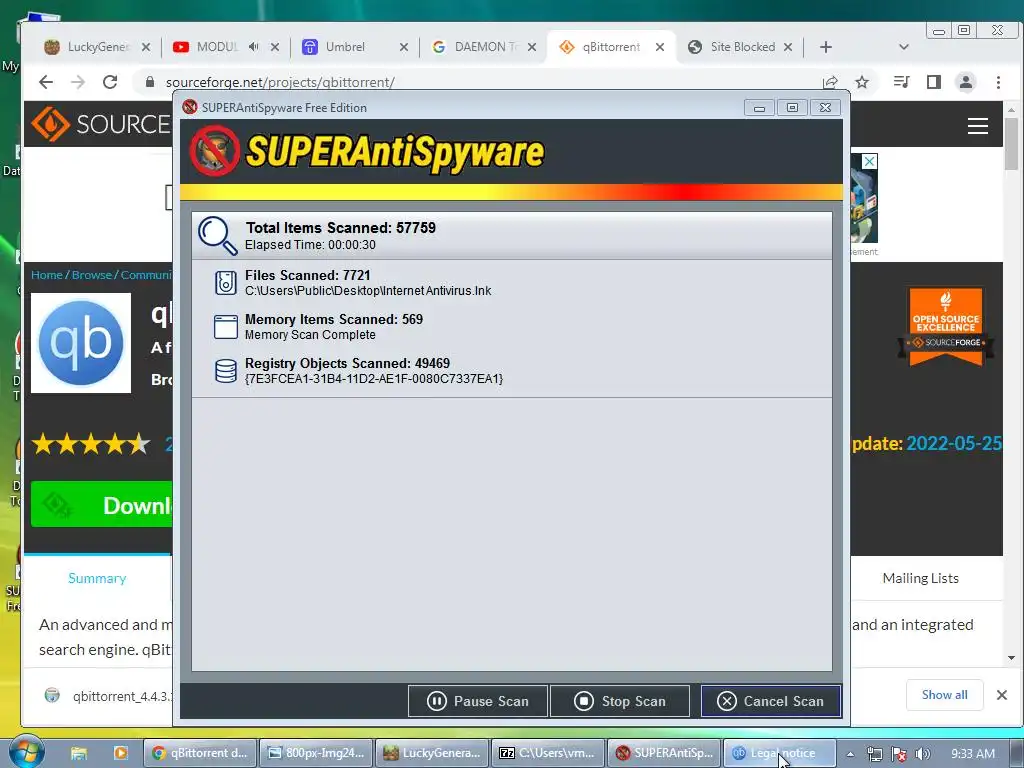Click the 9:33 AM taskbar clock
The width and height of the screenshot is (1024, 768).
point(972,754)
